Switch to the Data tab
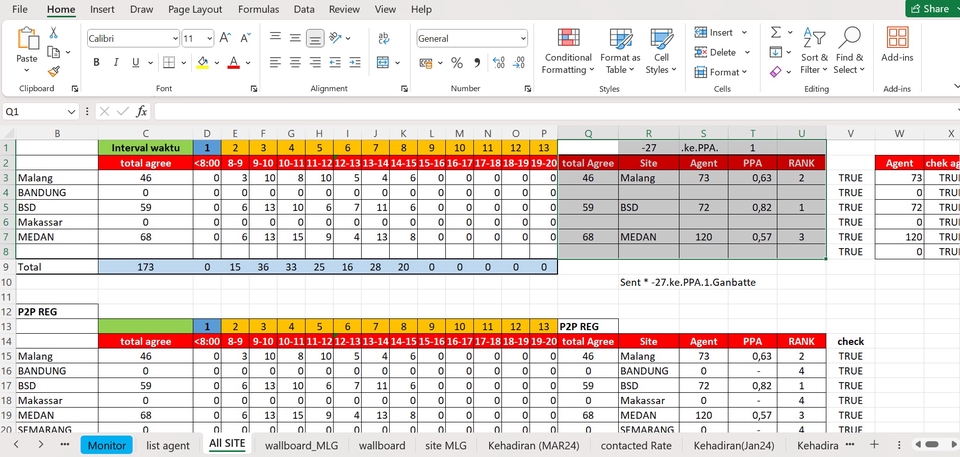Viewport: 960px width, 457px height. [x=304, y=9]
